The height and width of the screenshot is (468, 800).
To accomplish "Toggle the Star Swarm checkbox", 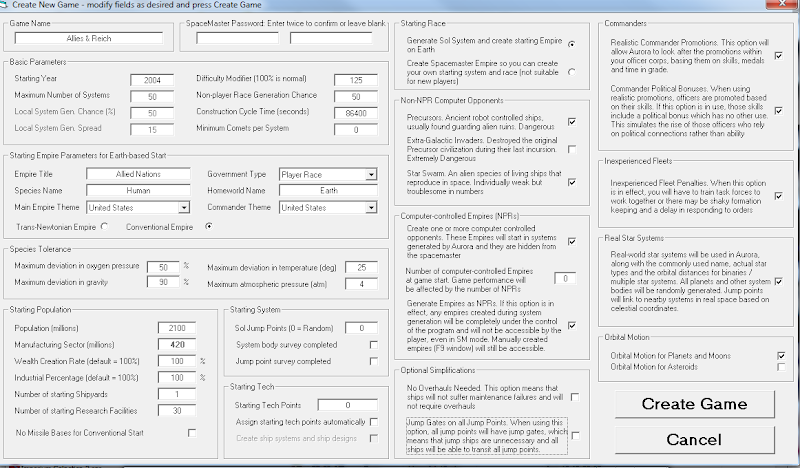I will (572, 182).
